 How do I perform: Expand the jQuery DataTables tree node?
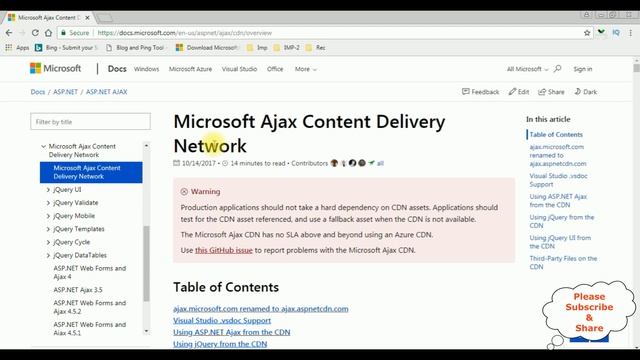click(x=48, y=255)
